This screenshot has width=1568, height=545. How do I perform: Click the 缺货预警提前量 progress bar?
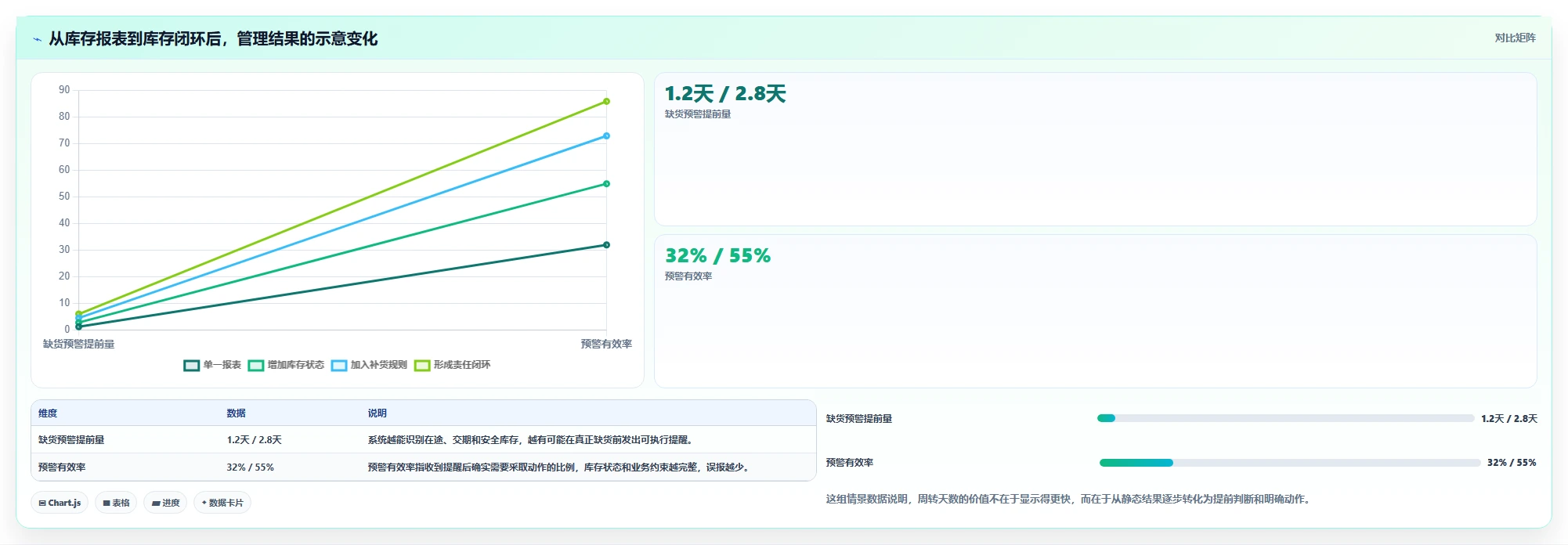[x=1285, y=418]
